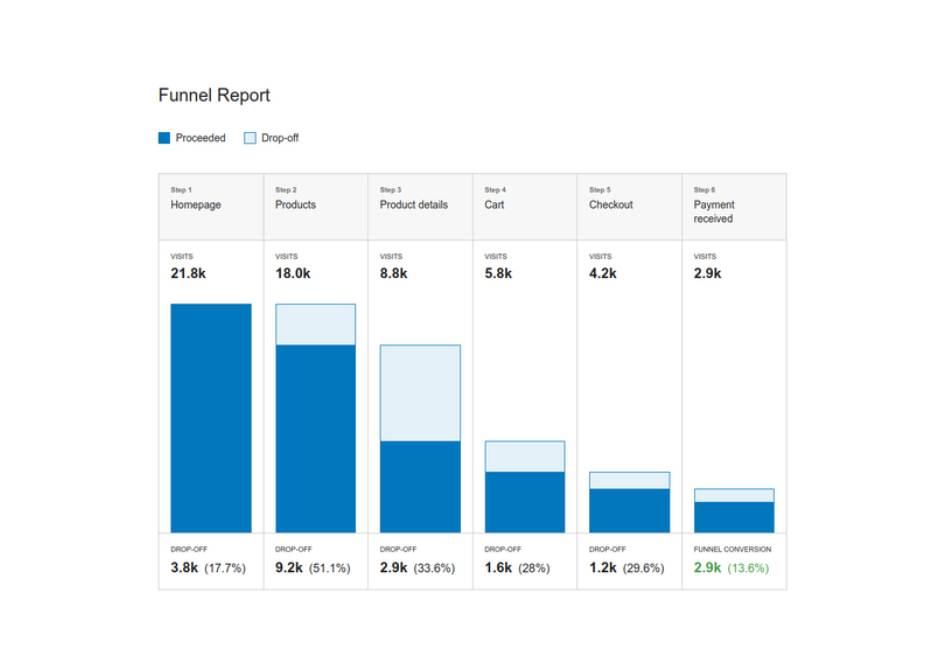This screenshot has height=666, width=940.
Task: Select the Step 4 Cart header
Action: 525,207
